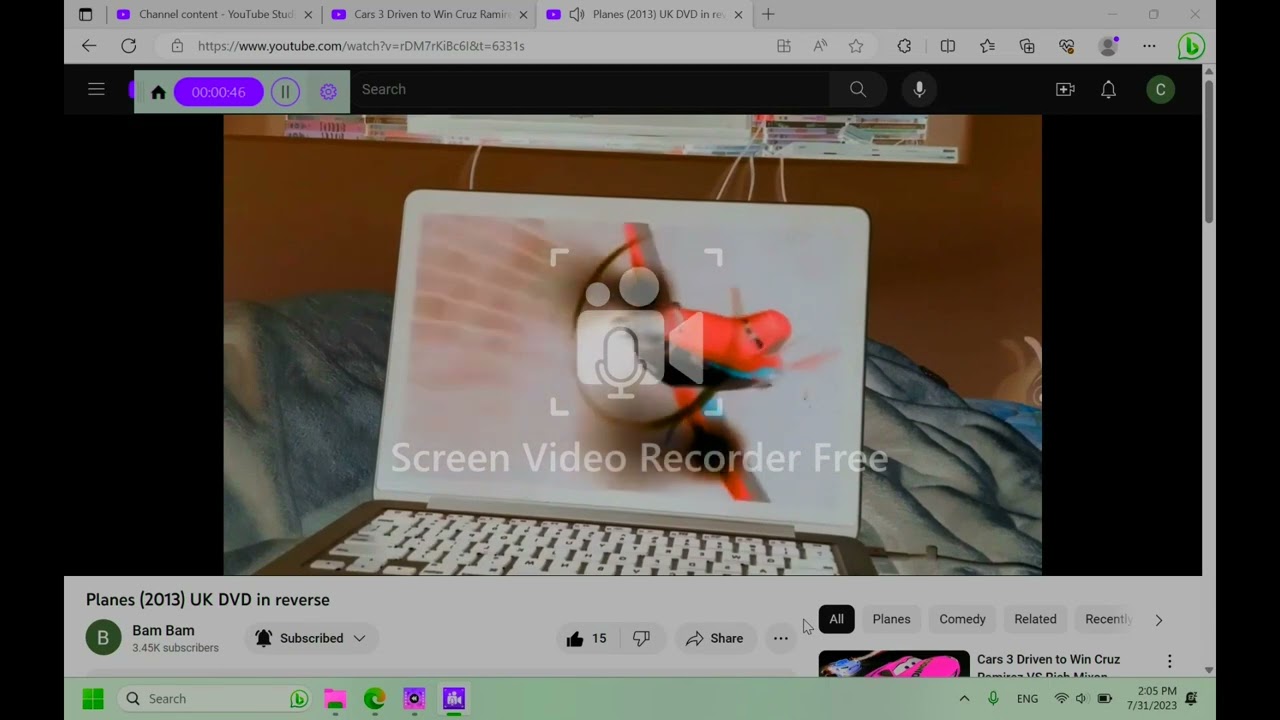The width and height of the screenshot is (1280, 720).
Task: Switch to Channel content YouTube Studio tab
Action: tap(215, 15)
